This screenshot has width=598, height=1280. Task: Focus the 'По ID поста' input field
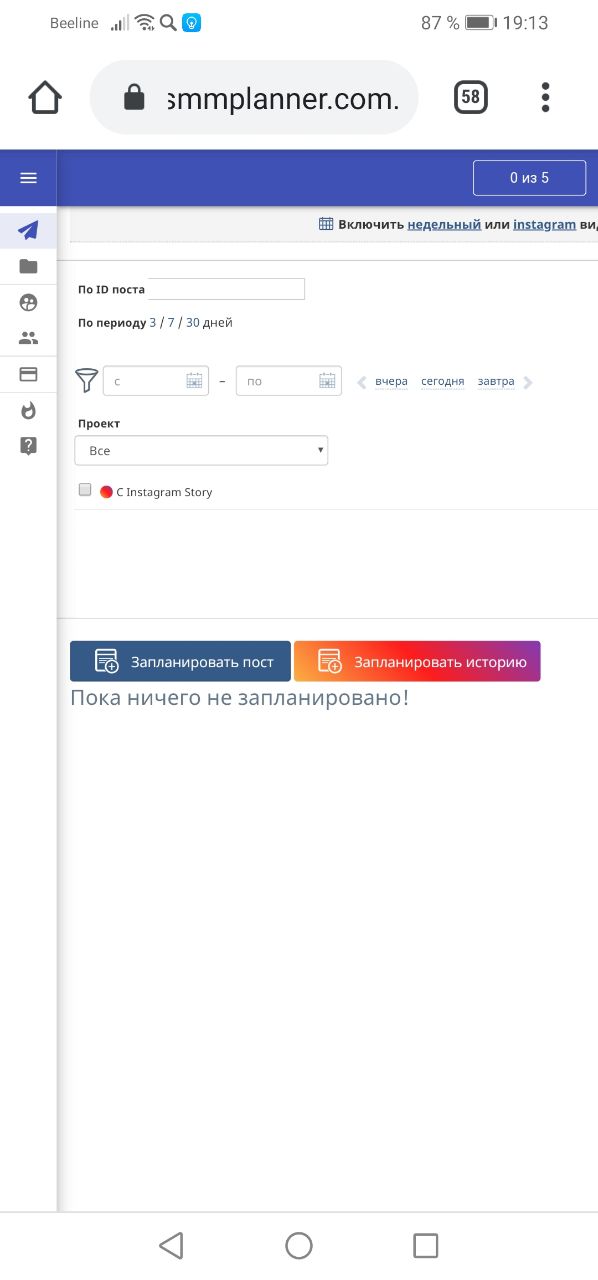coord(225,289)
